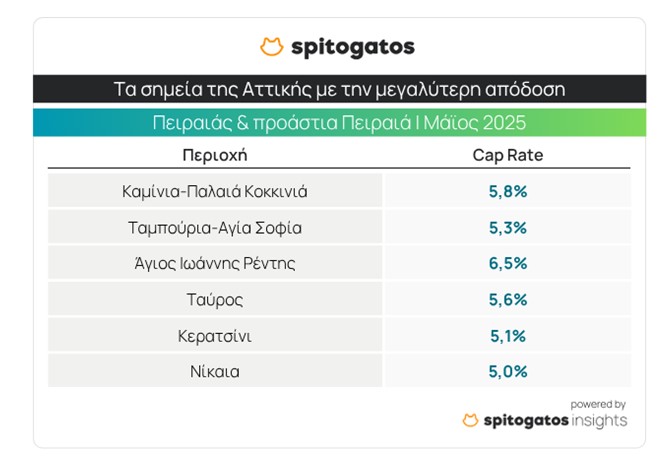Select the Ταμπούρια-Αγία Σοφία row
This screenshot has width=668, height=468.
tap(214, 227)
